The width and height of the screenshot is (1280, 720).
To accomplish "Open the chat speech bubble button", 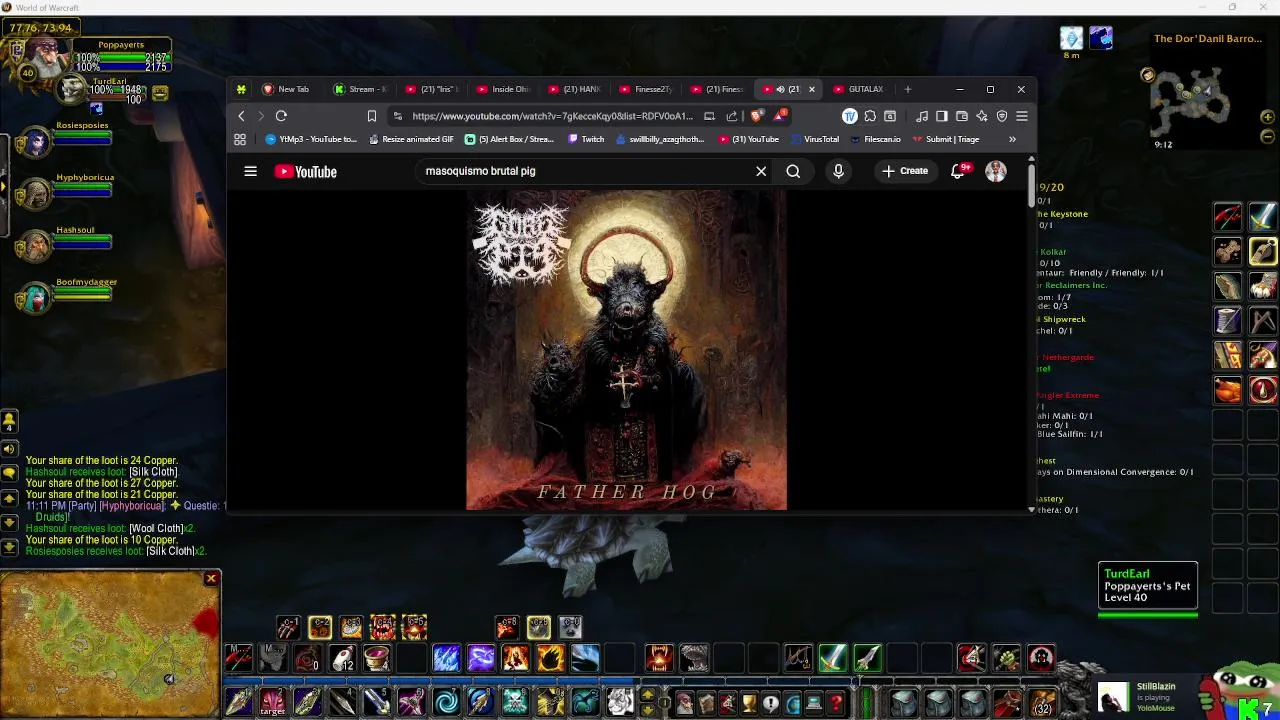I will pyautogui.click(x=9, y=472).
